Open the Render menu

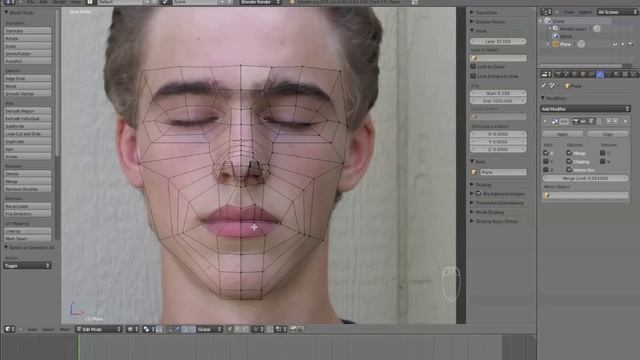[59, 2]
